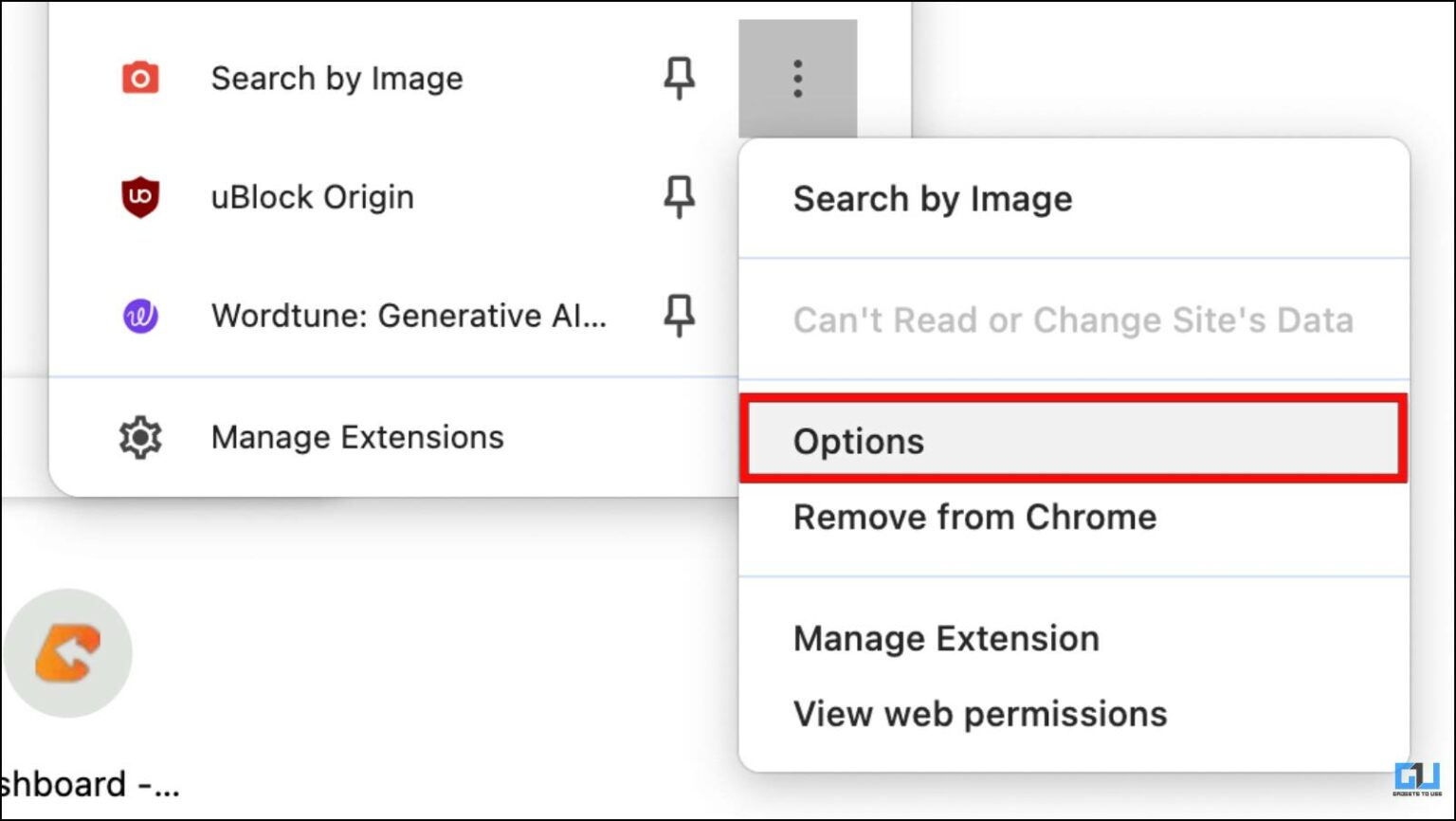Click the grayed Can't Read or Change Site's Data entry
1456x821 pixels.
pos(1073,320)
